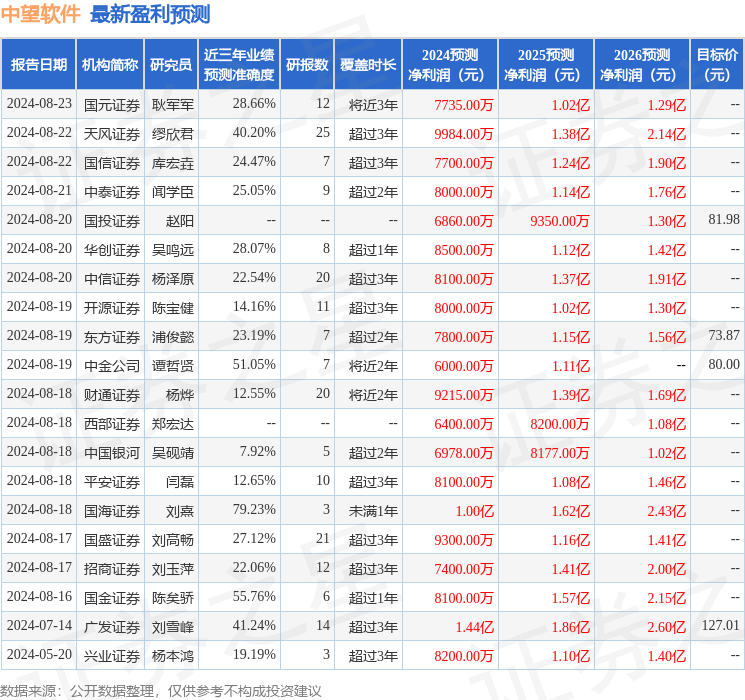Click 2025 forecast 9350.00万
Image resolution: width=745 pixels, height=700 pixels.
pyautogui.click(x=560, y=221)
